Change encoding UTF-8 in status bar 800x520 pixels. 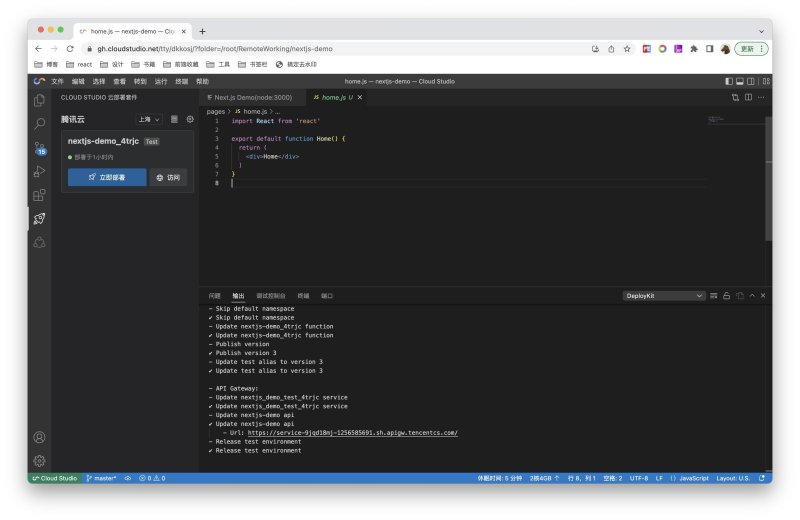click(x=638, y=478)
